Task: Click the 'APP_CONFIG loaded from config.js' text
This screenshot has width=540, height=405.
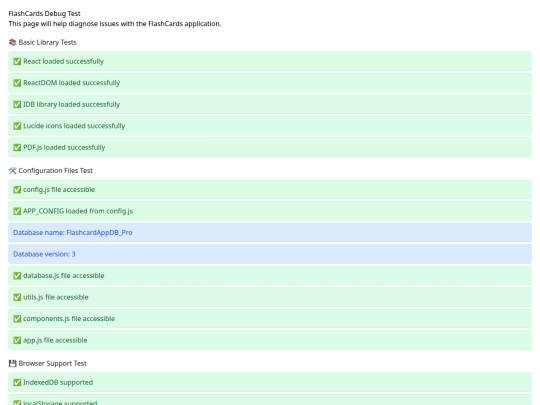Action: (x=78, y=211)
